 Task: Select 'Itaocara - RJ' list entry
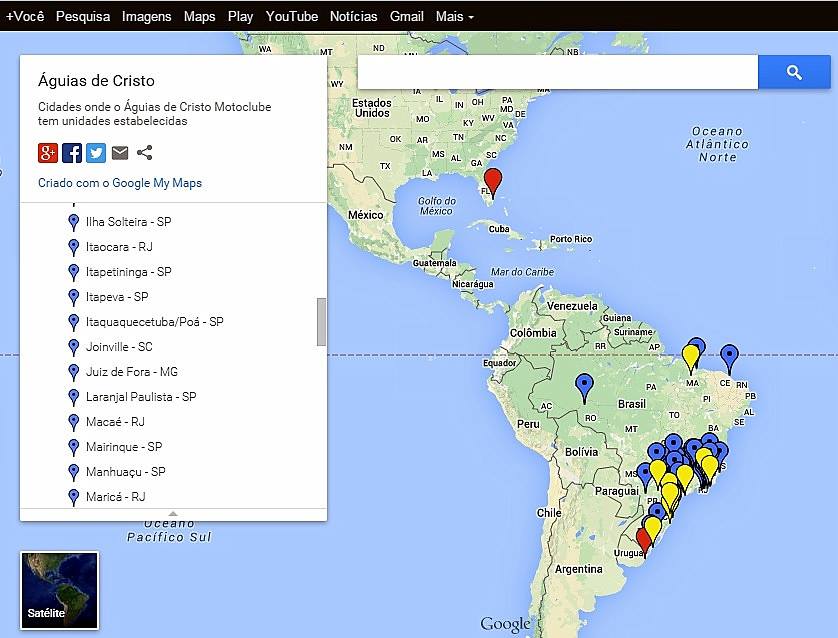pos(119,247)
